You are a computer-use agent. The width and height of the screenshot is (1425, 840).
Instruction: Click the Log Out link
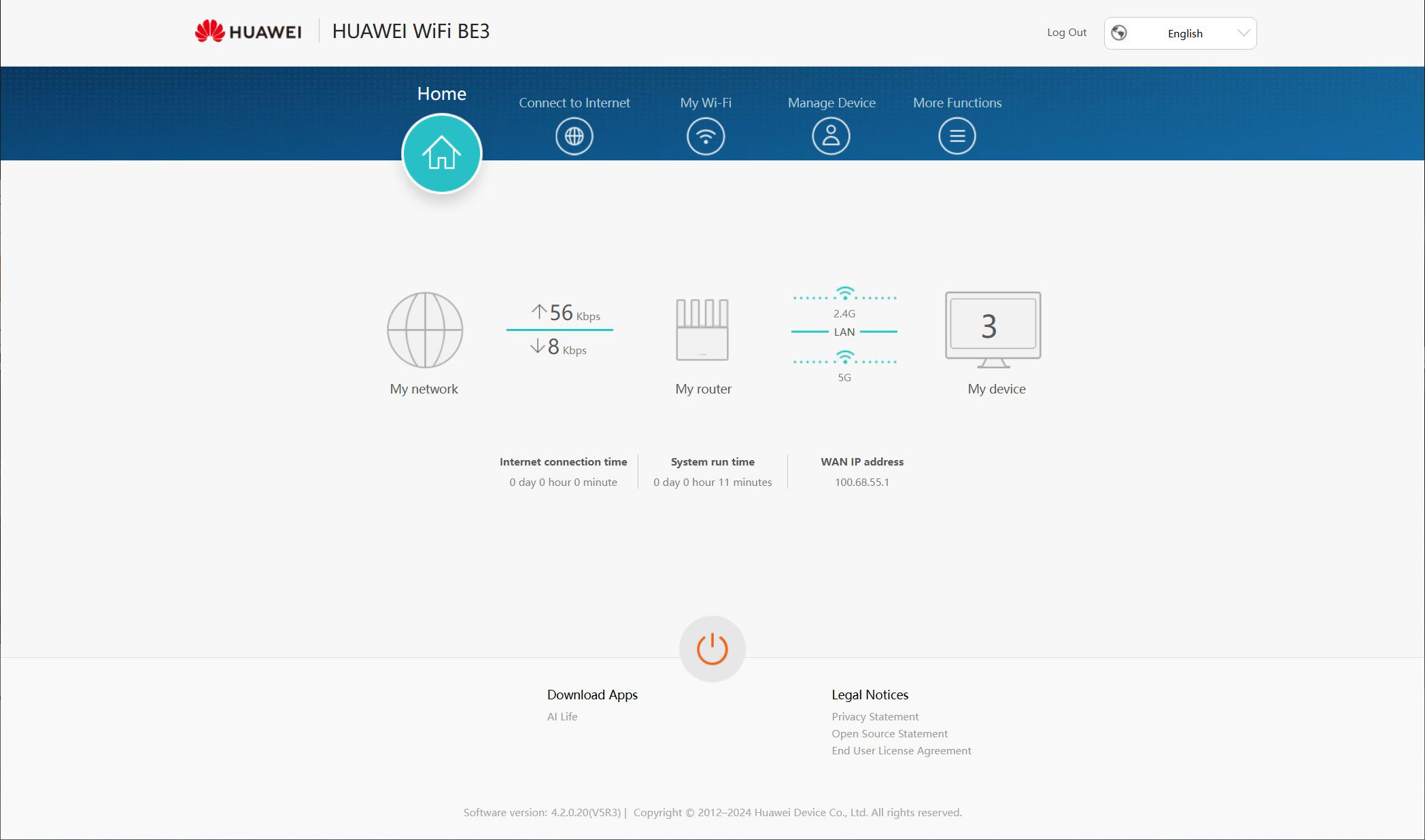(1067, 33)
